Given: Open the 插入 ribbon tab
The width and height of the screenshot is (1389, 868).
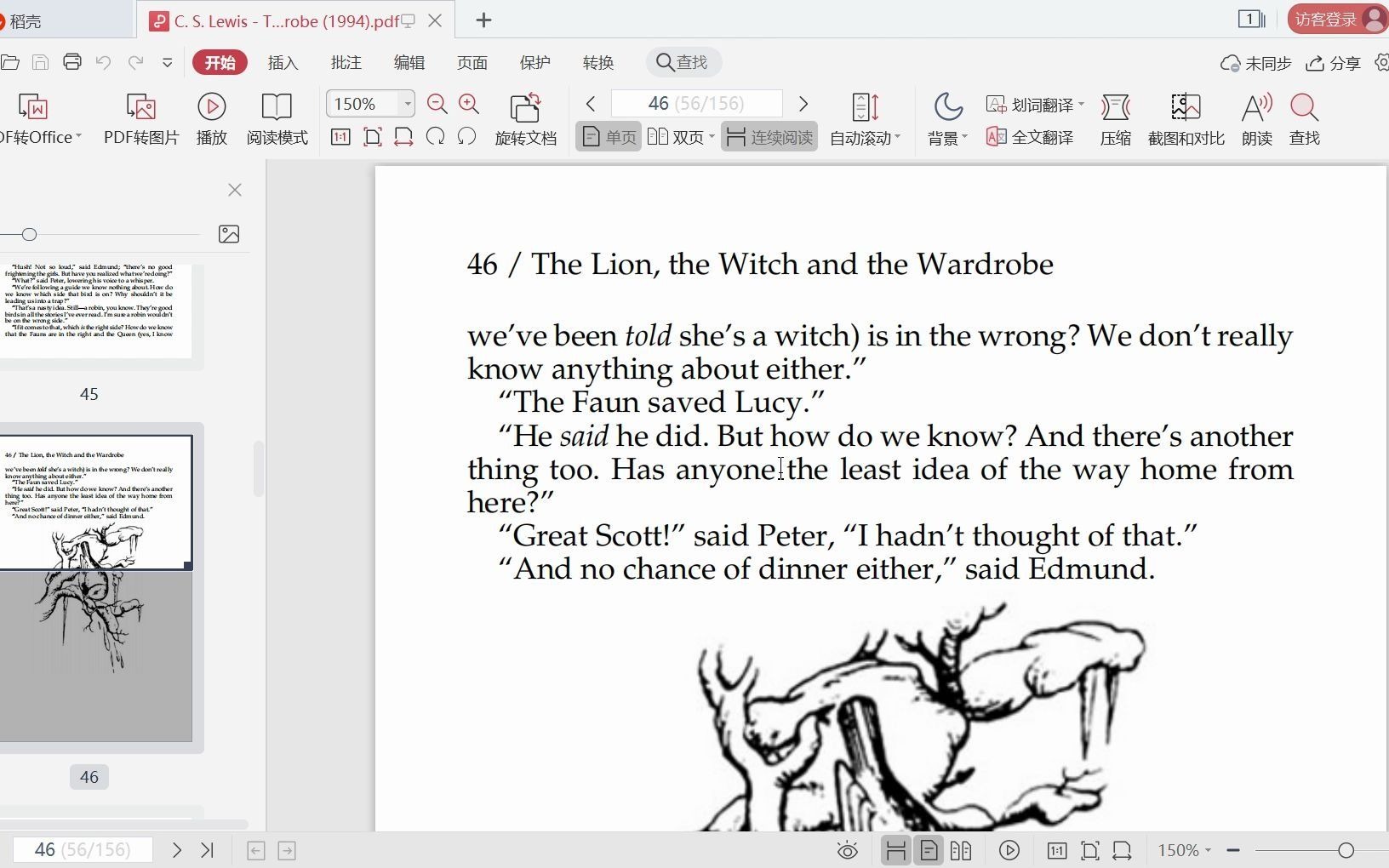Looking at the screenshot, I should [x=283, y=62].
